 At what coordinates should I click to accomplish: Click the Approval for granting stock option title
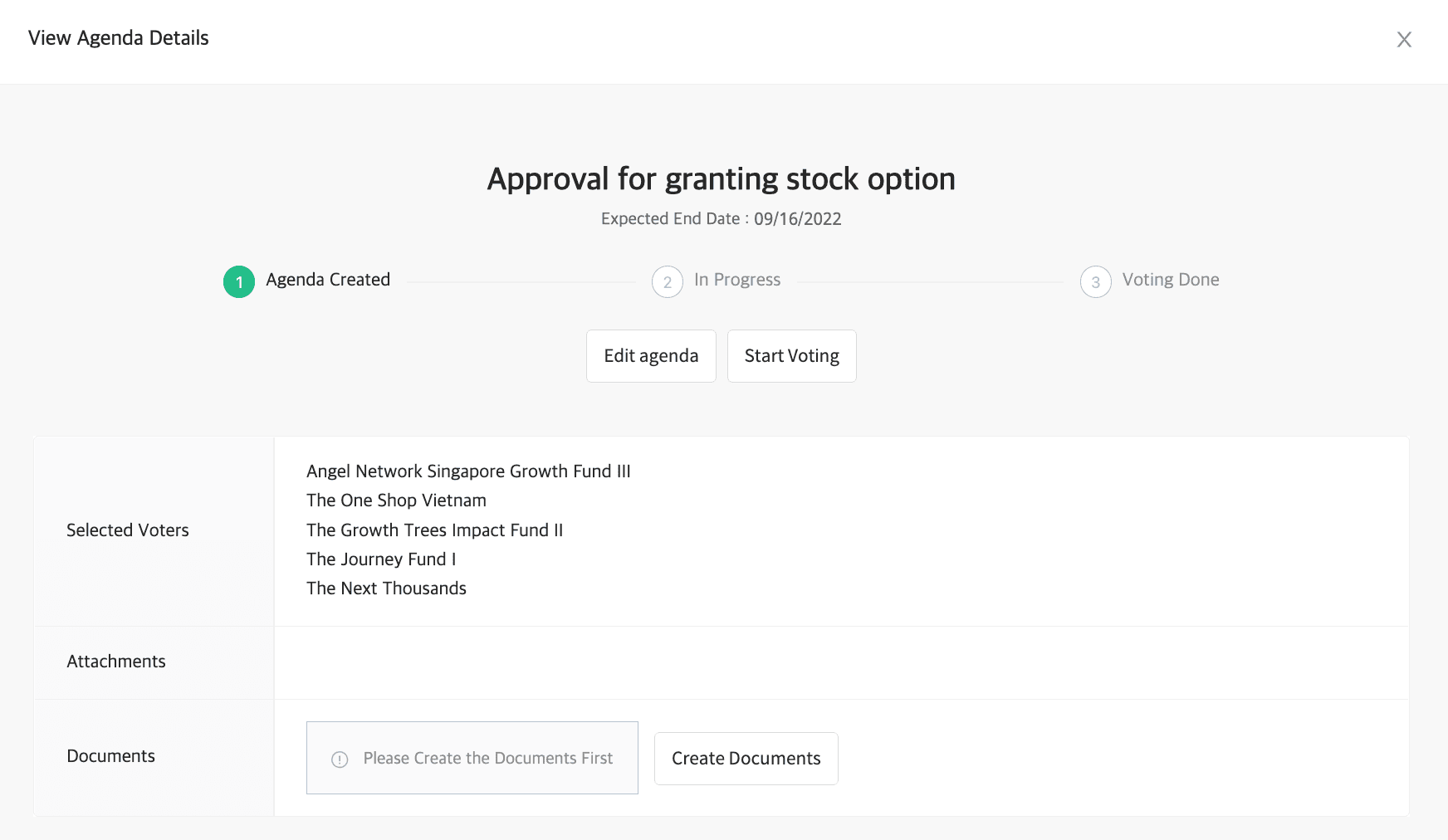tap(721, 179)
